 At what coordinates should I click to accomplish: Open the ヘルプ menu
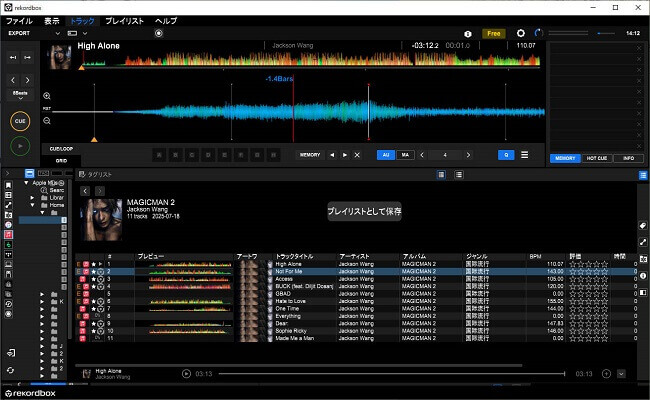166,21
